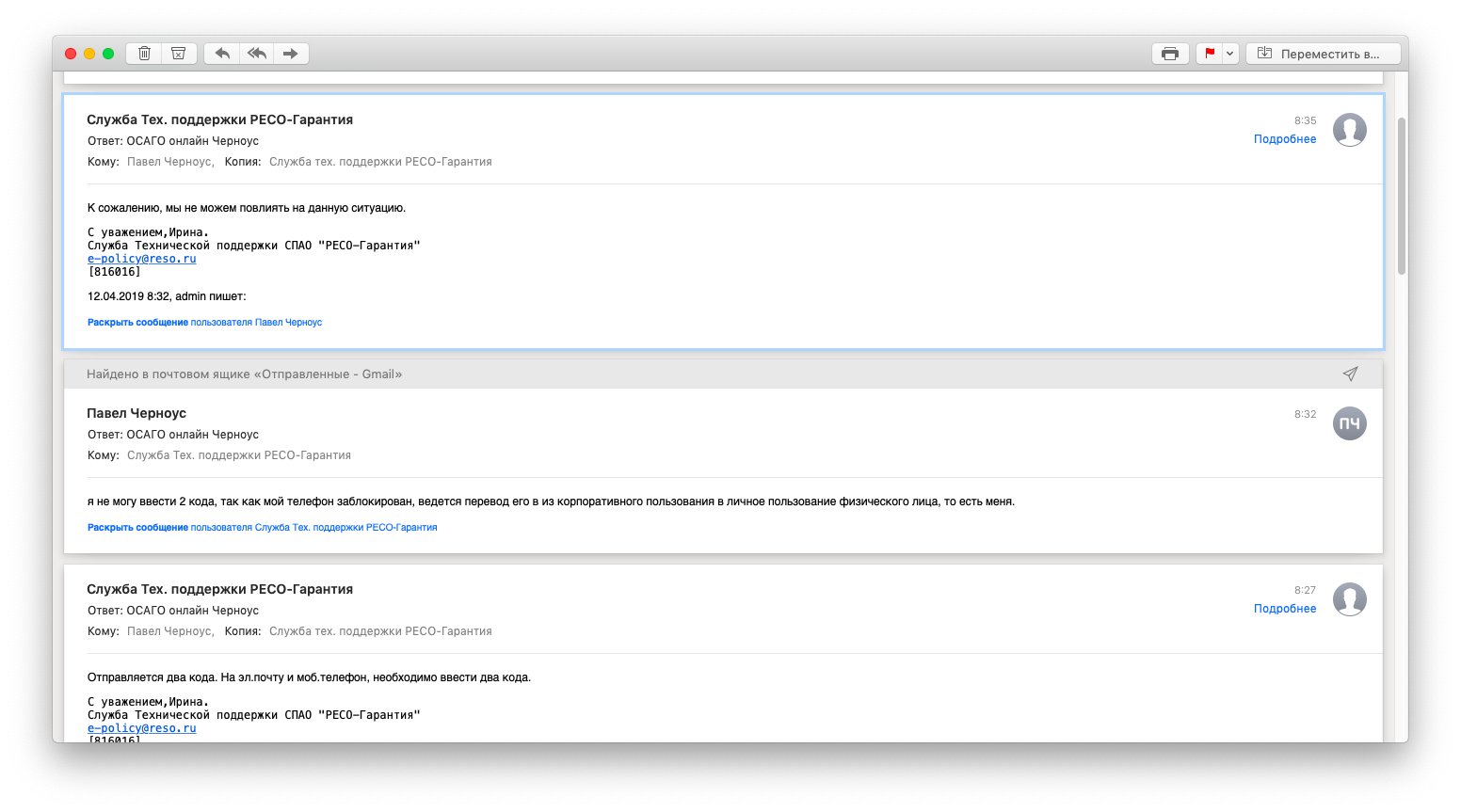Click text я не могу ввести 2 кода

point(153,502)
